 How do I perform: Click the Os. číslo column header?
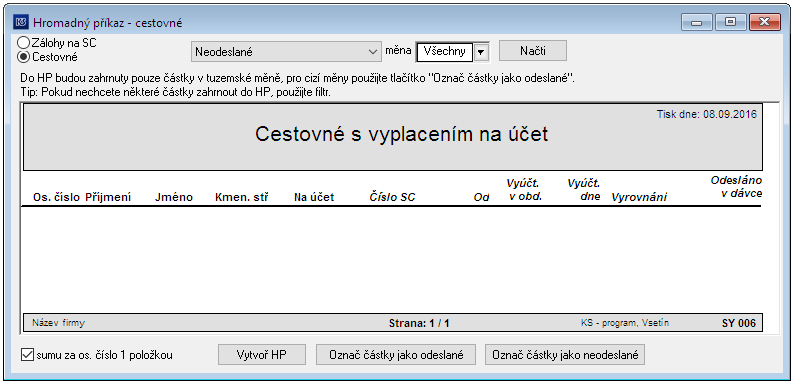coord(57,198)
